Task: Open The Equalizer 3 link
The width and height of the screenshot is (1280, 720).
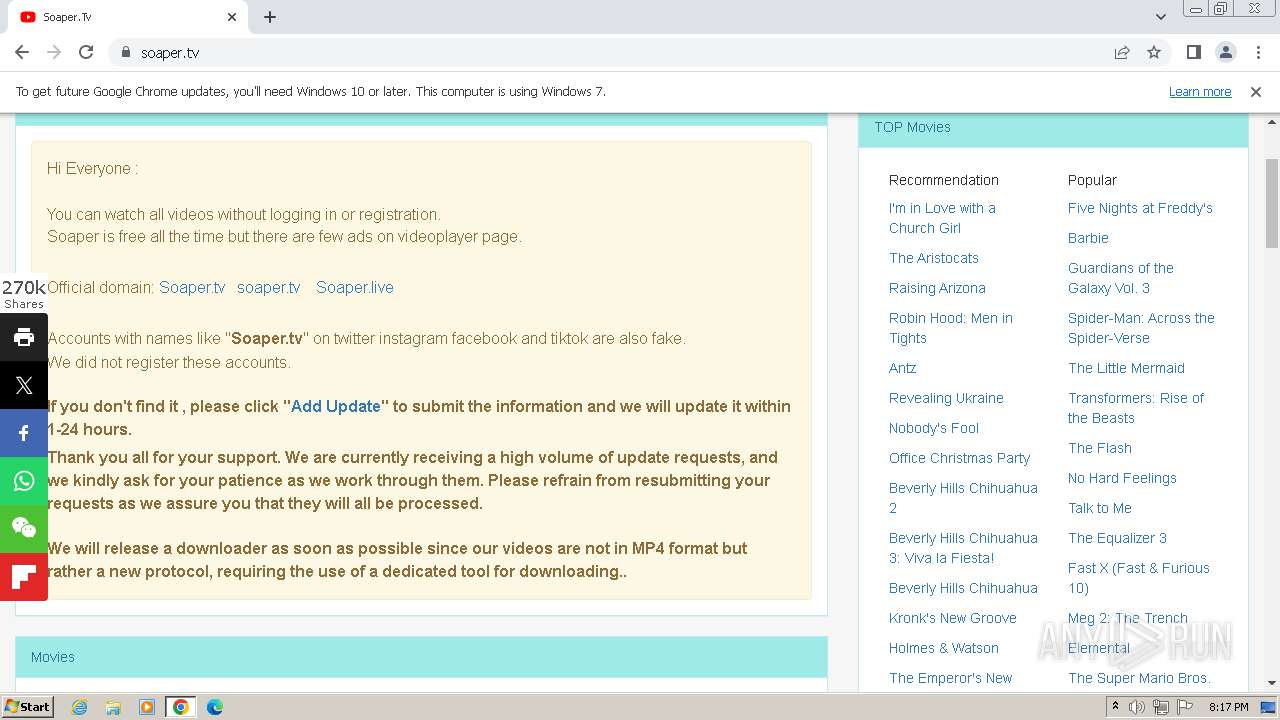Action: (x=1117, y=538)
